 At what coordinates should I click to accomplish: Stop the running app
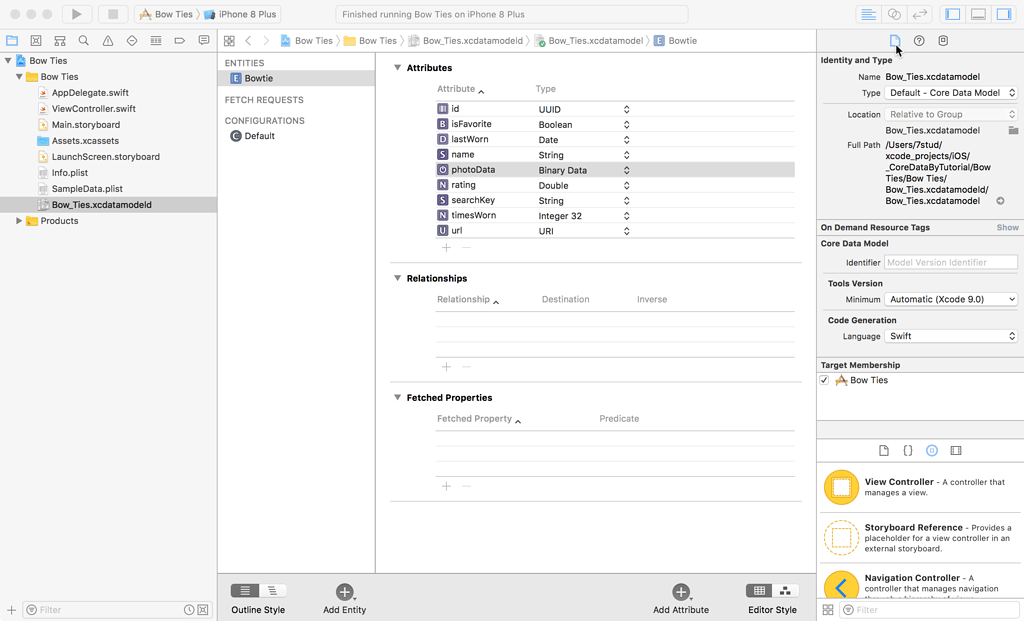112,14
